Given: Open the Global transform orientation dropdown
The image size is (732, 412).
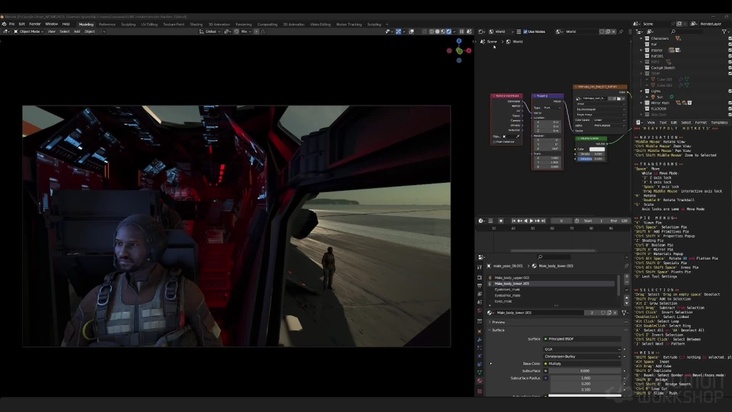Looking at the screenshot, I should click(210, 31).
